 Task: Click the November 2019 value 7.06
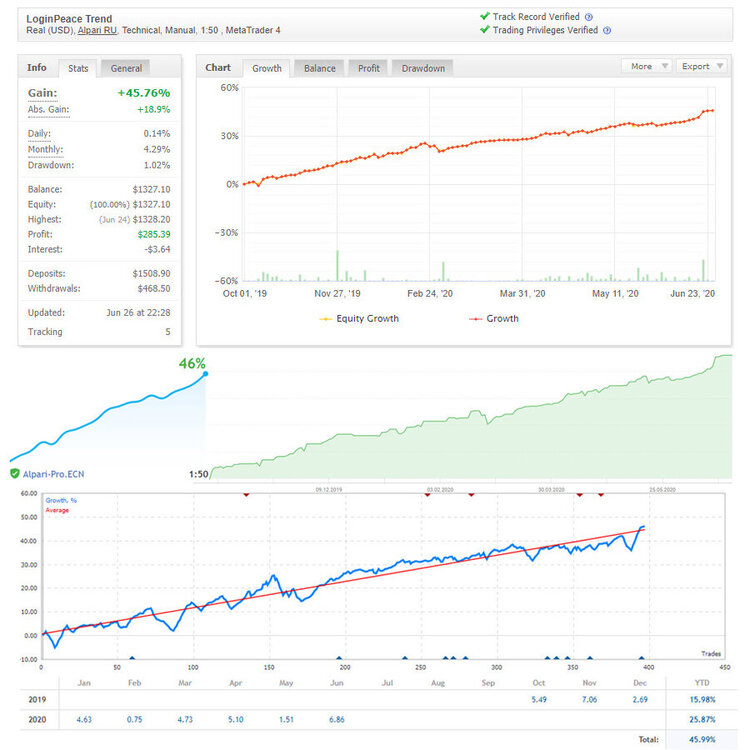click(x=589, y=699)
